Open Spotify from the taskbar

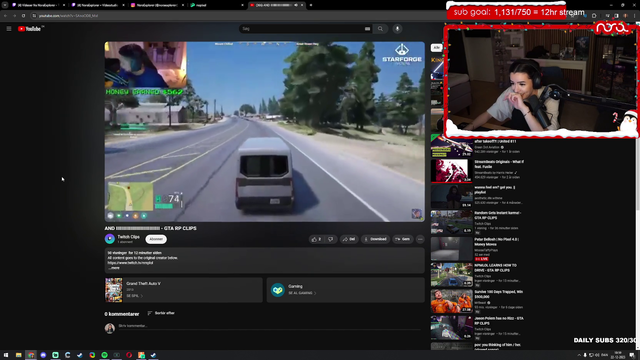[x=104, y=355]
